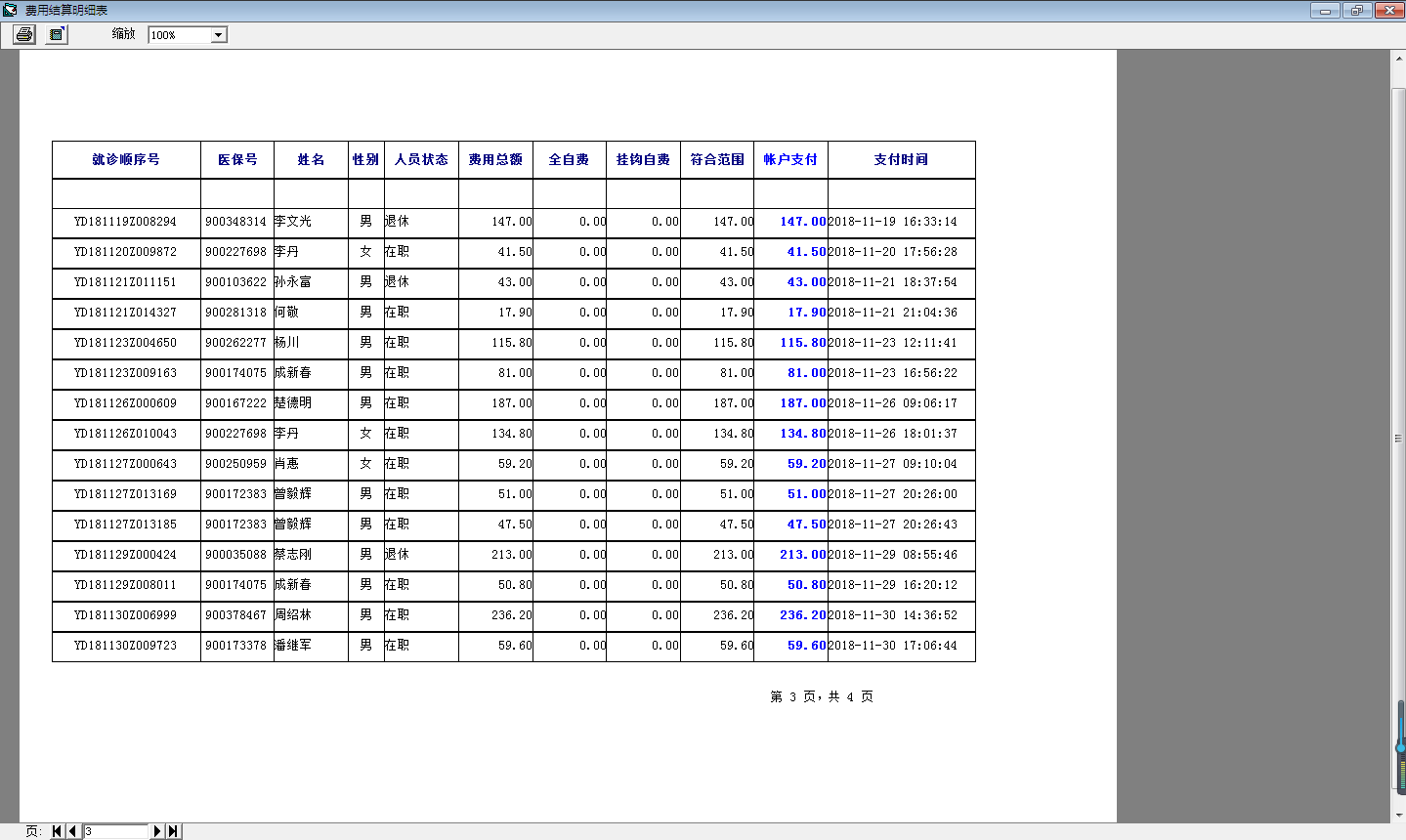Click insurance number 900378467
This screenshot has height=840, width=1406.
[x=235, y=615]
